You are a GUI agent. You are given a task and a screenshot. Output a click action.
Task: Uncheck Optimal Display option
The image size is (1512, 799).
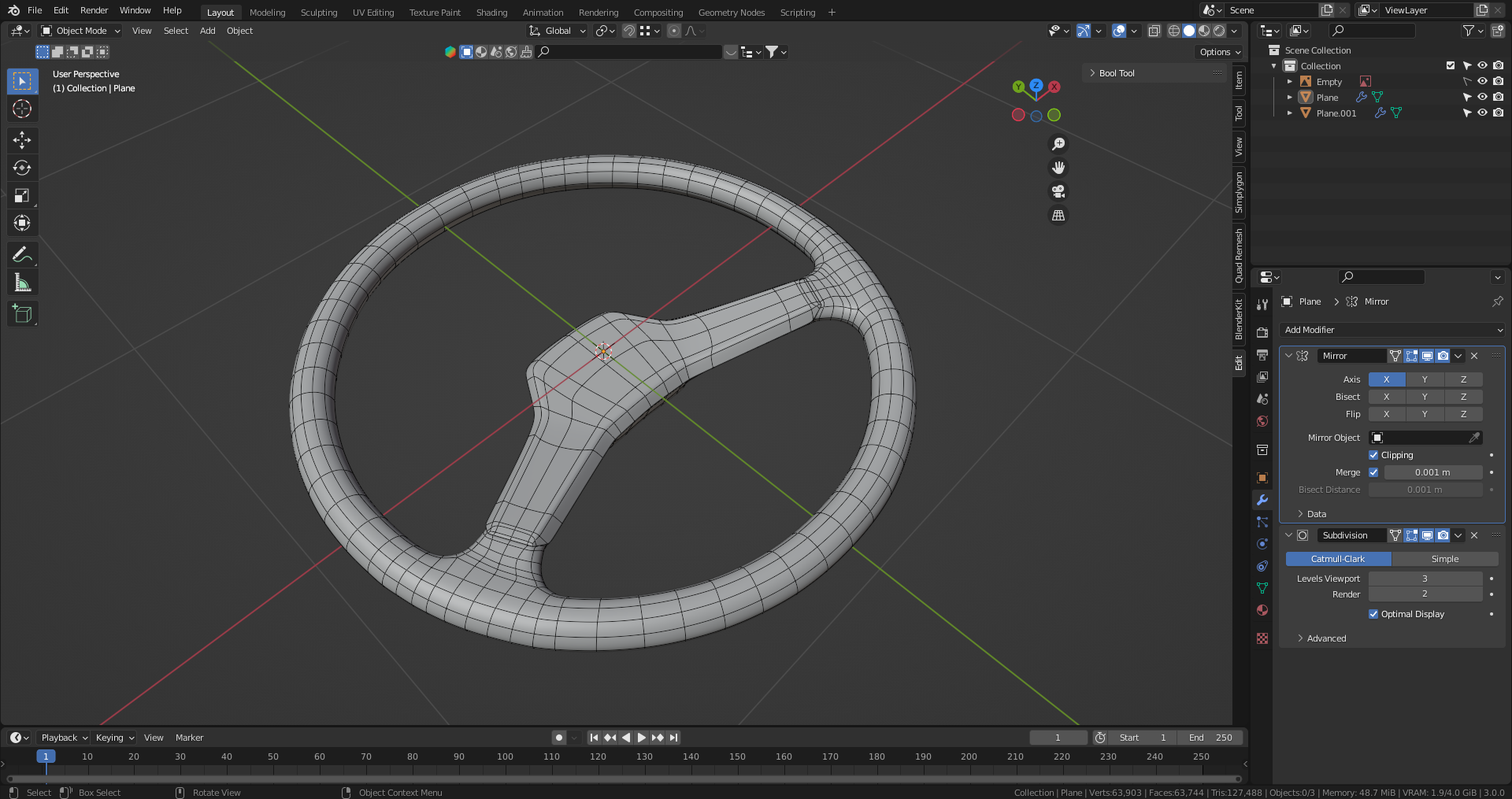1373,614
